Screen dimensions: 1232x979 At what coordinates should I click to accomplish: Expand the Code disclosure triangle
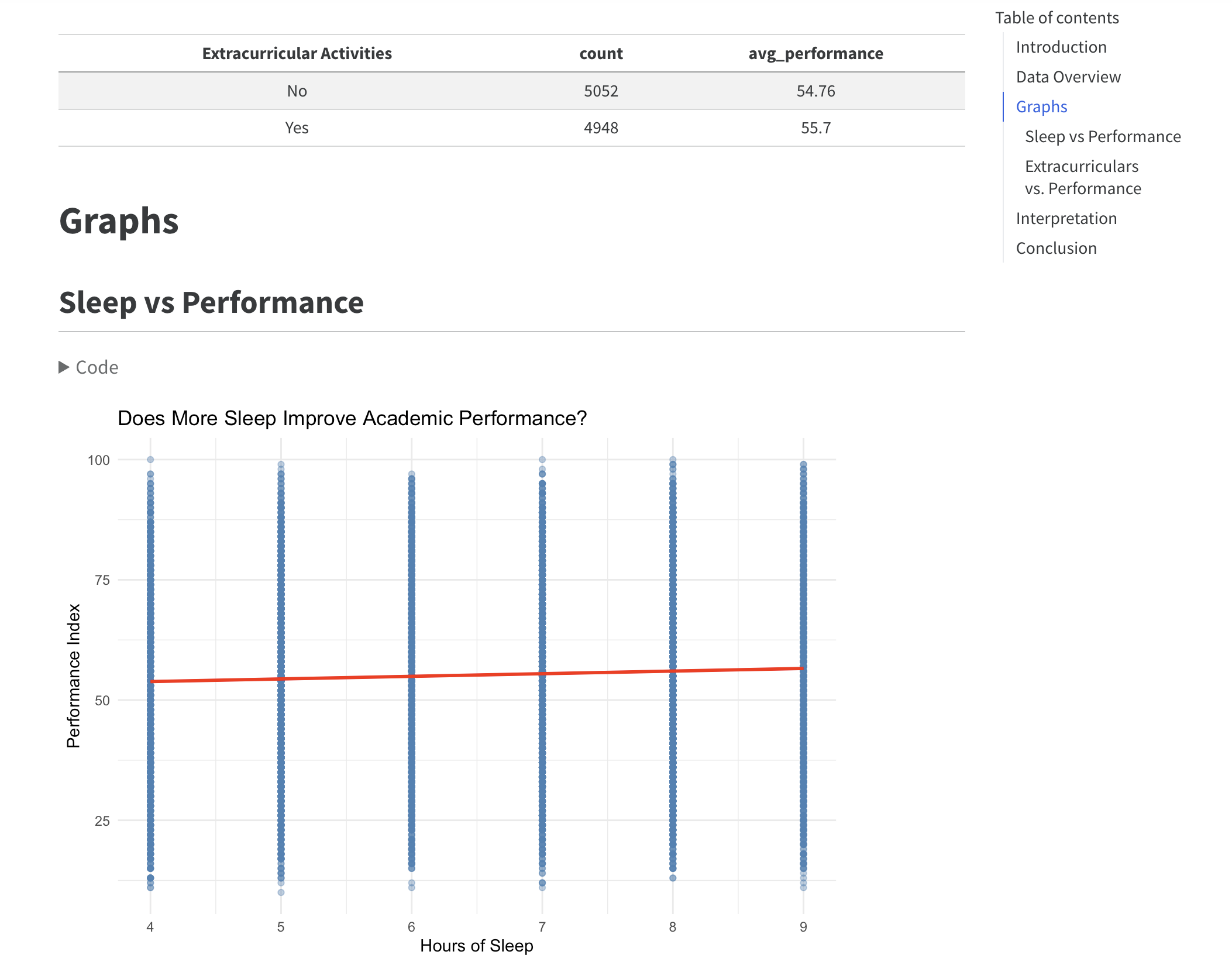[x=64, y=367]
